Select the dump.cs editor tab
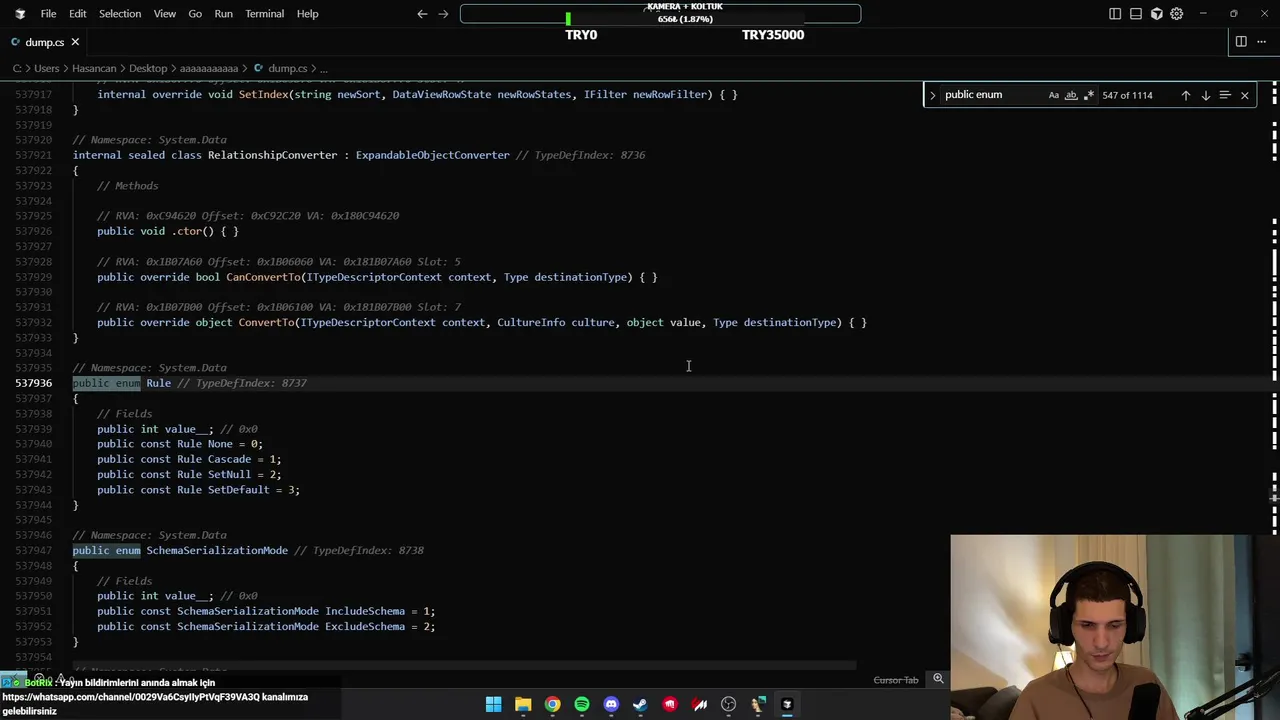Image resolution: width=1280 pixels, height=720 pixels. tap(44, 42)
